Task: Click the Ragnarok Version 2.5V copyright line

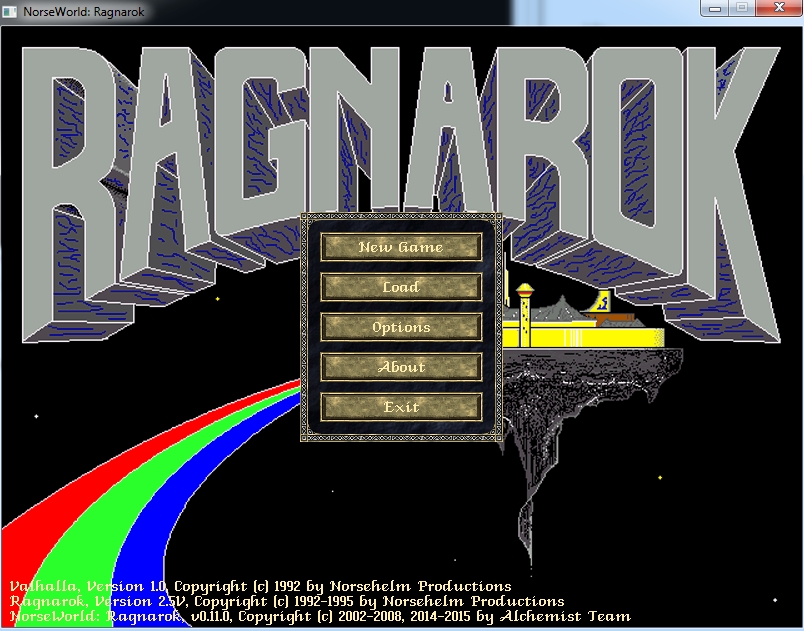Action: pyautogui.click(x=287, y=601)
